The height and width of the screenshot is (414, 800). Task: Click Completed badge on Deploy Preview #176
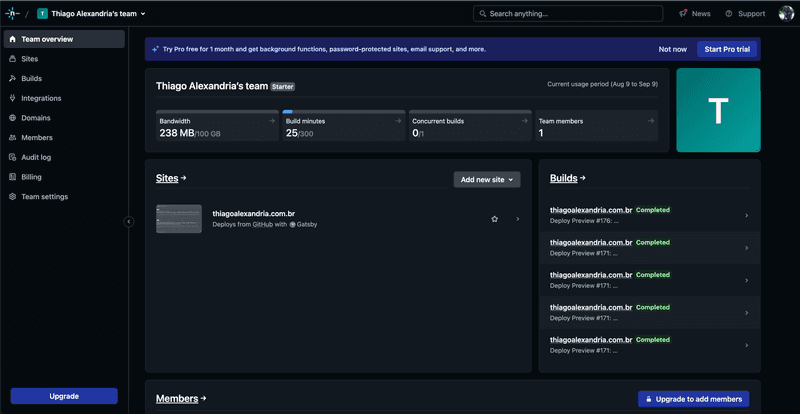click(x=653, y=210)
